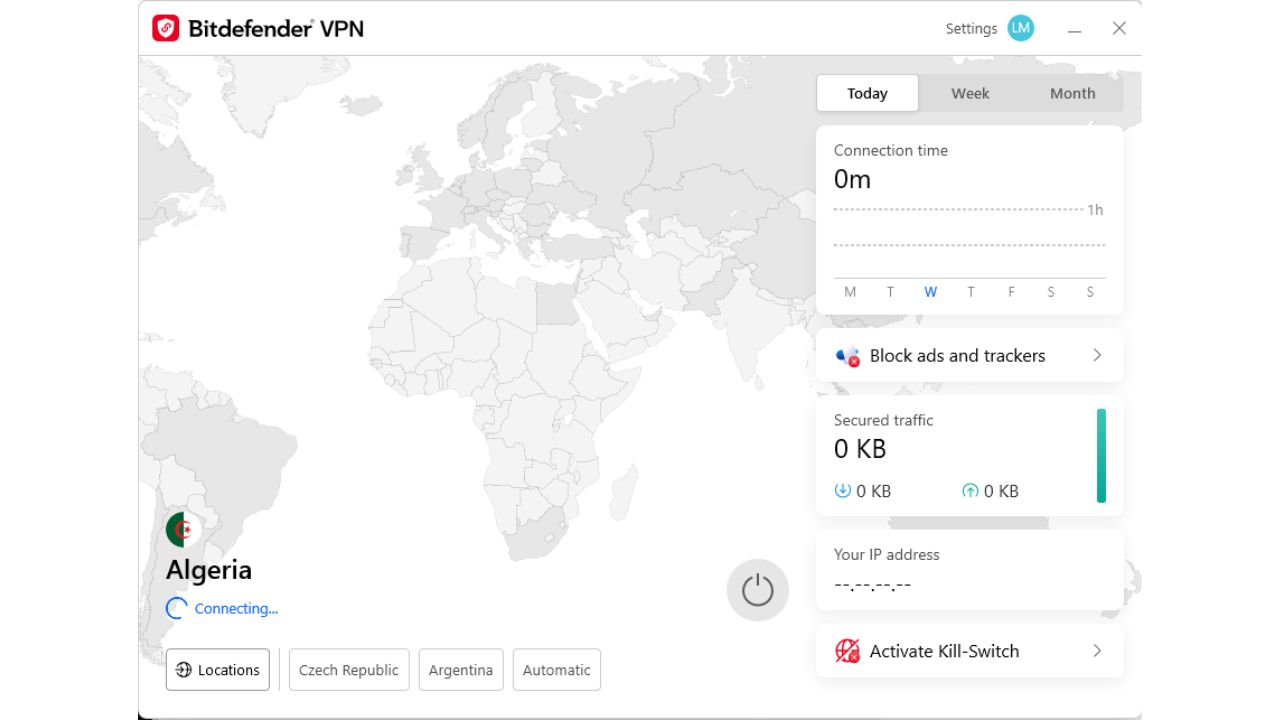
Task: Click the power button to cancel connection
Action: [x=757, y=590]
